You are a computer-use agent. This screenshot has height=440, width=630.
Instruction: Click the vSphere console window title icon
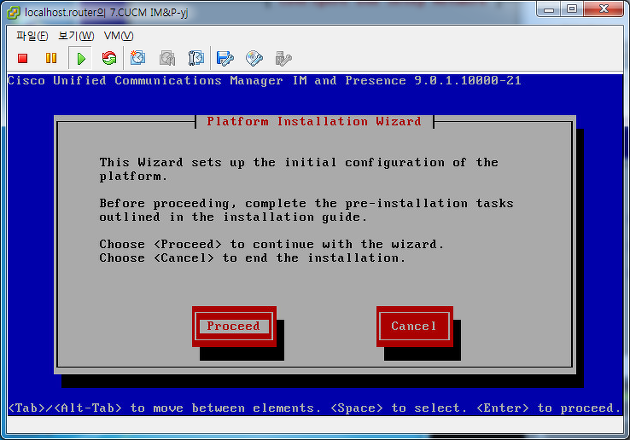tap(13, 13)
